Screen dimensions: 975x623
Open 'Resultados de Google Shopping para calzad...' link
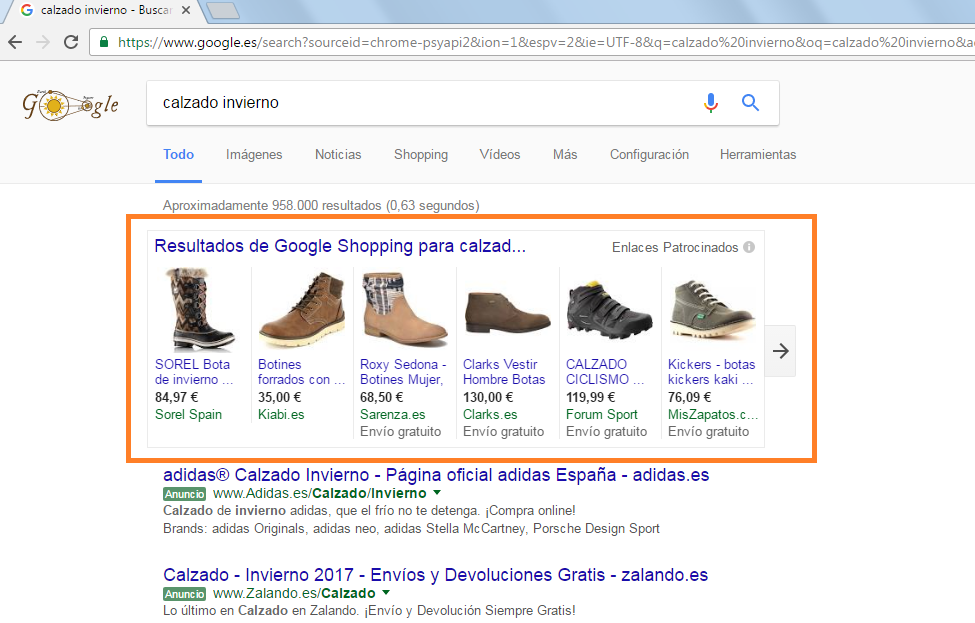340,246
